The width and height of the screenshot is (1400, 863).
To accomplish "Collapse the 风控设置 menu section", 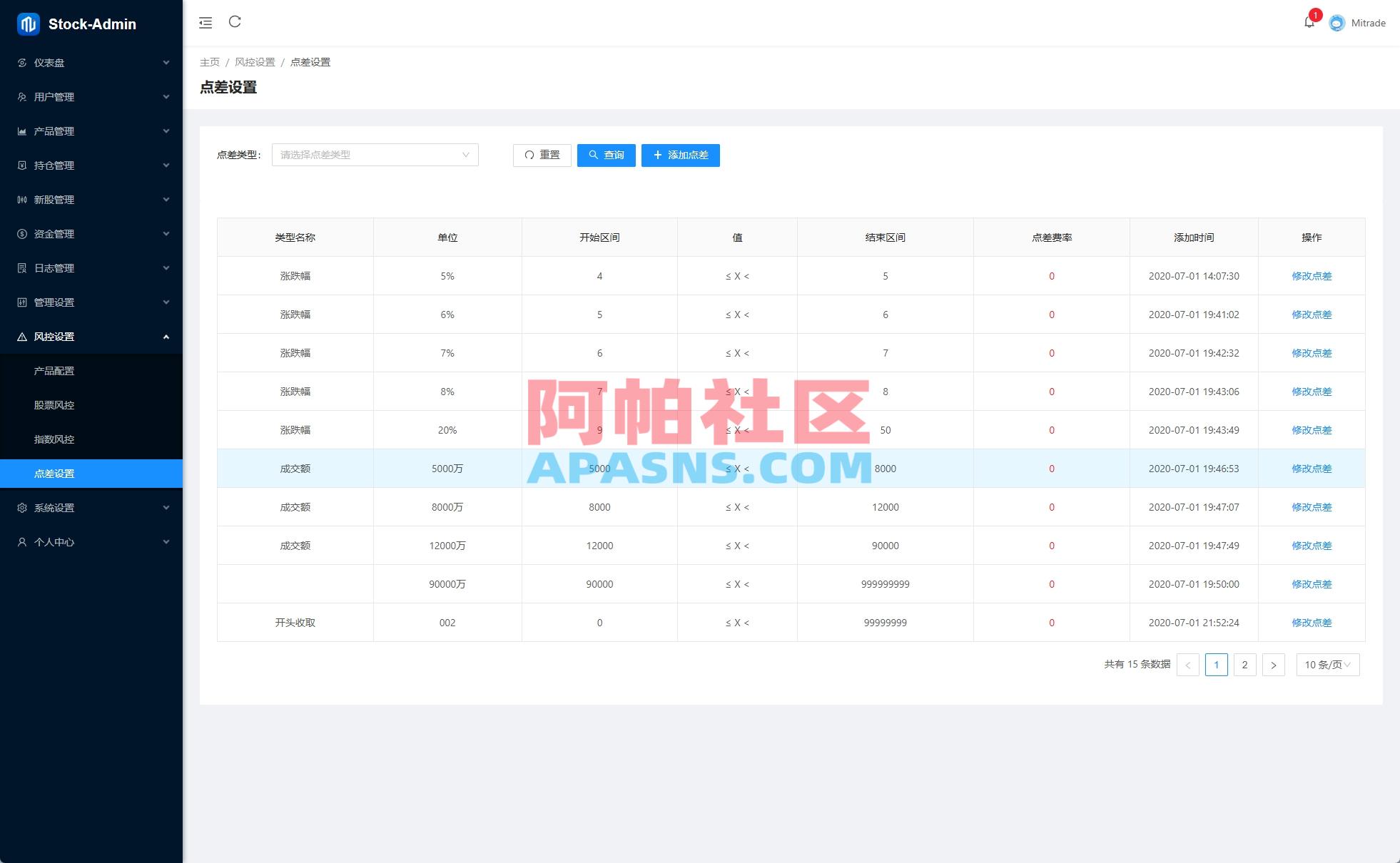I will 166,336.
